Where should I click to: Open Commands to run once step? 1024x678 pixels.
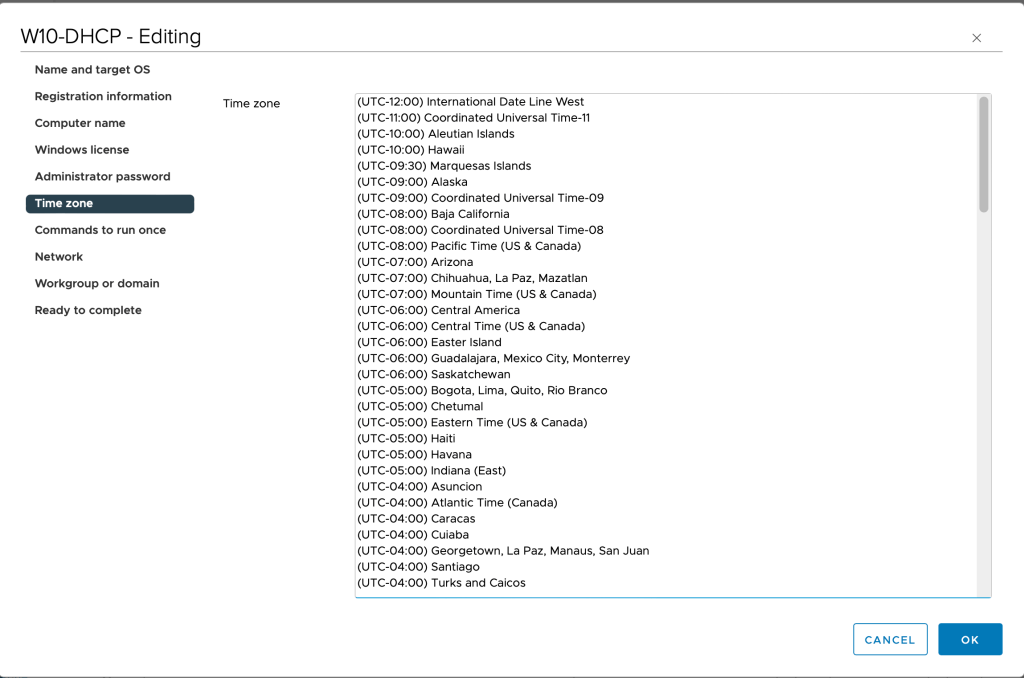(x=100, y=230)
